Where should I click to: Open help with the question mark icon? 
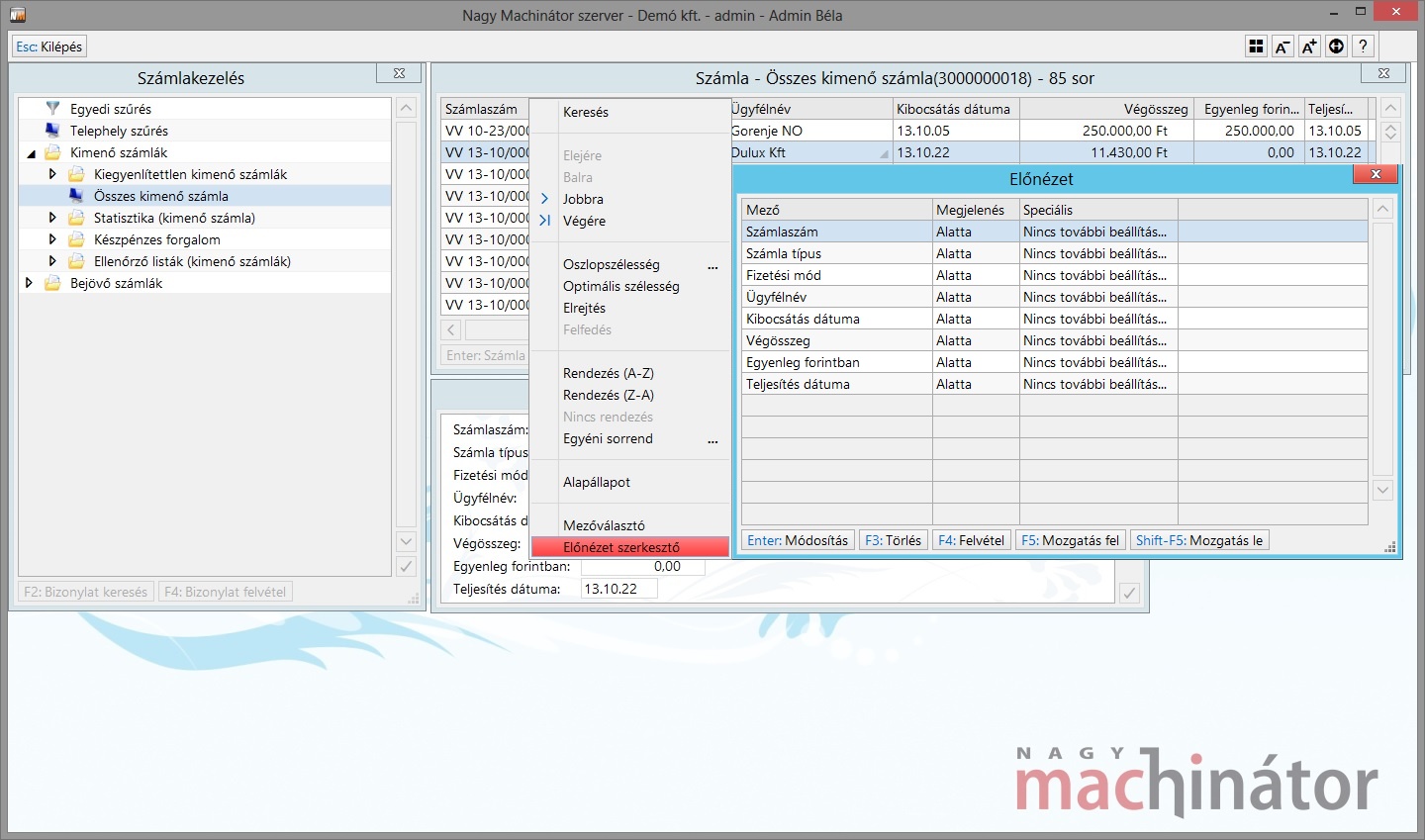click(x=1363, y=47)
